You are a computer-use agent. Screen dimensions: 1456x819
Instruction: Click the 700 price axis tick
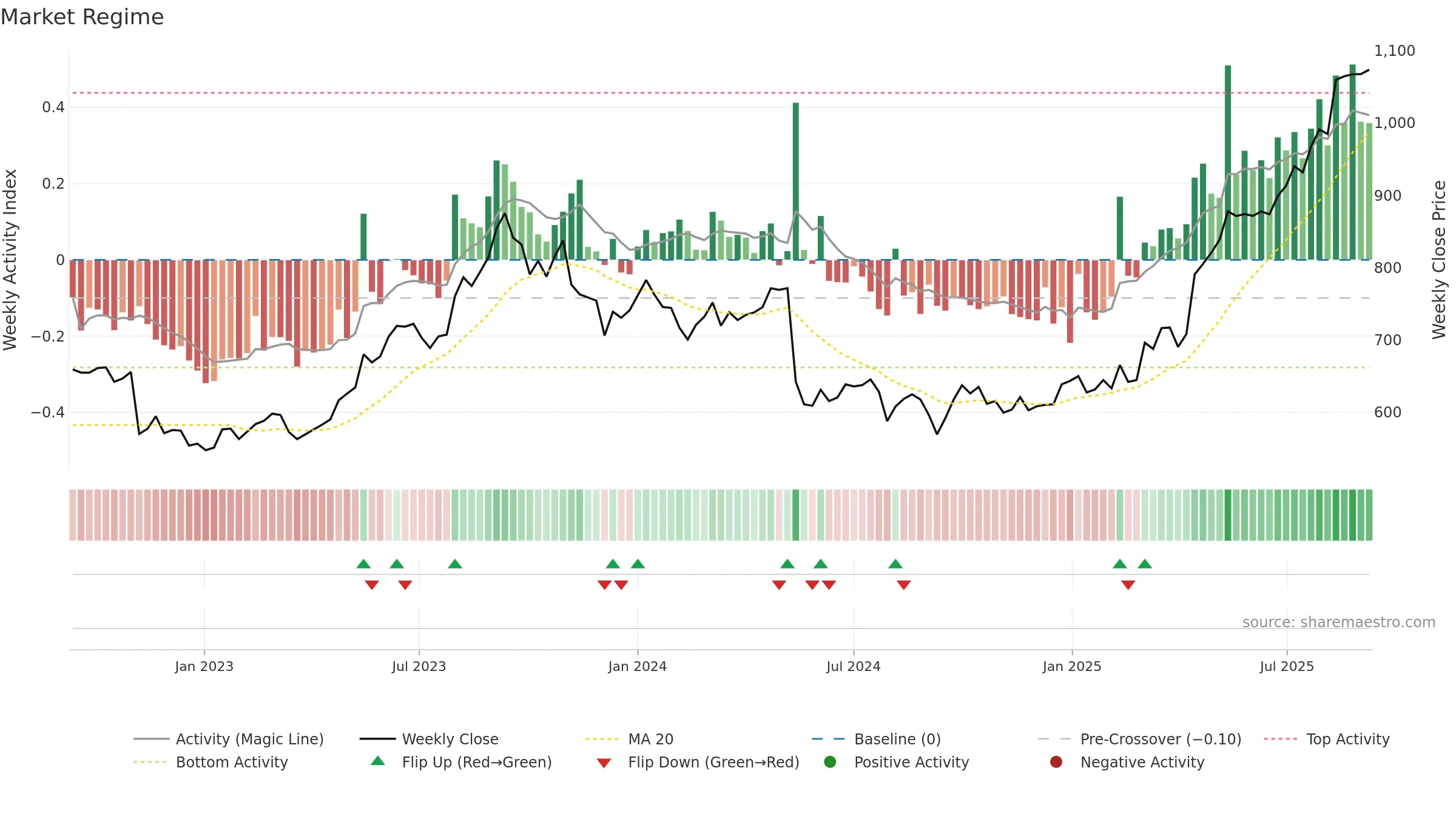point(1387,340)
